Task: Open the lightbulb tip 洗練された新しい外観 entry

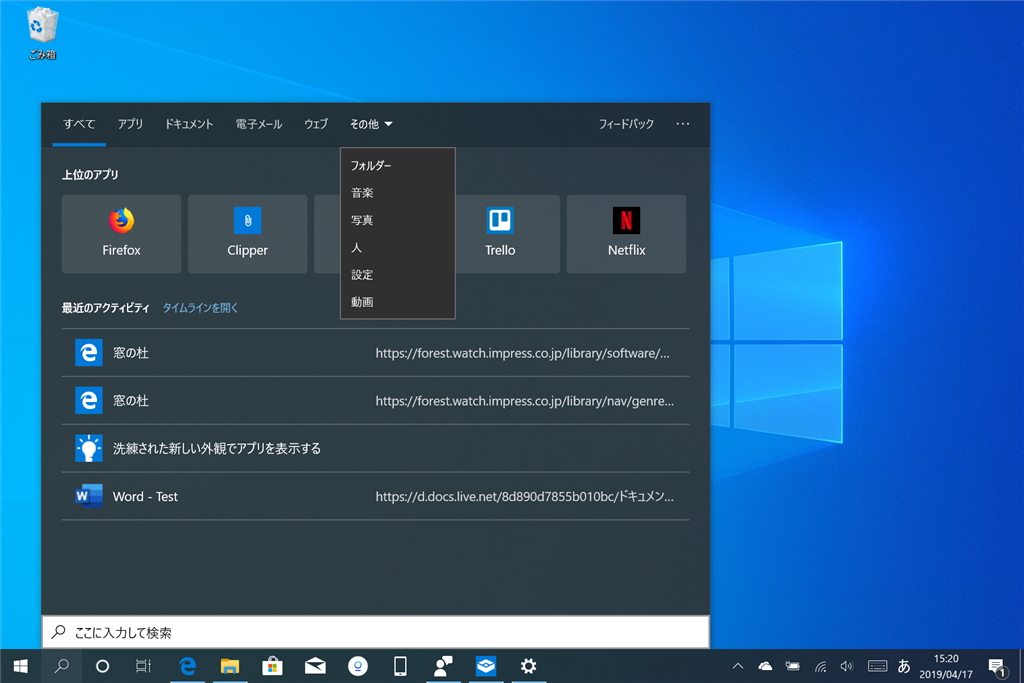Action: (x=376, y=449)
